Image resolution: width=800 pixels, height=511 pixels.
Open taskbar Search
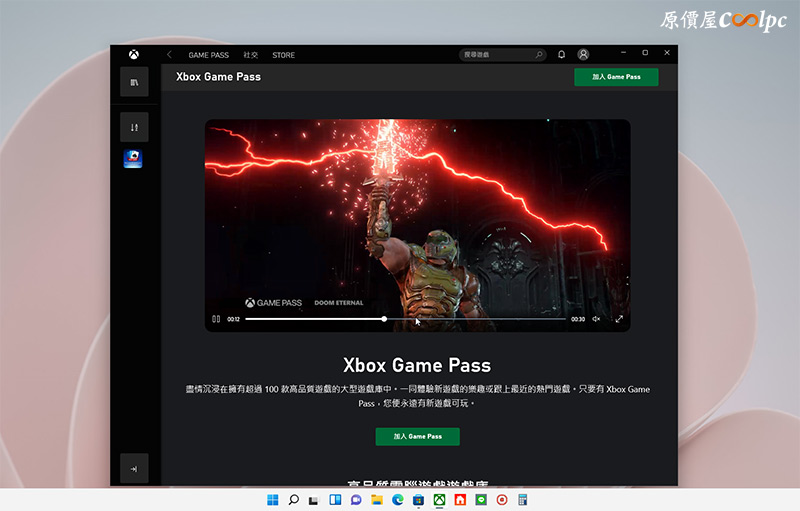tap(294, 500)
